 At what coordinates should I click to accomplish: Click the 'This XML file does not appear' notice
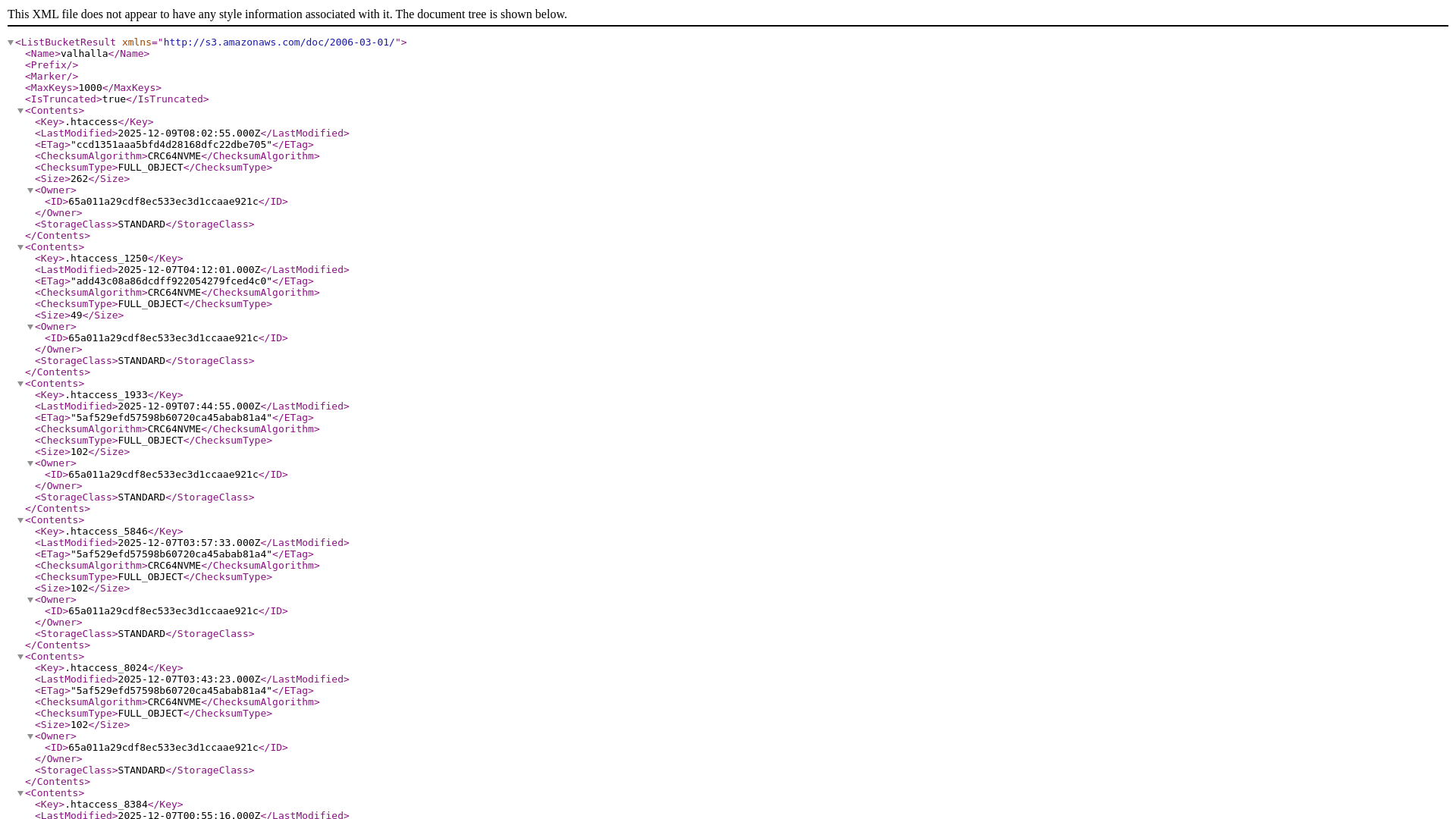click(287, 14)
